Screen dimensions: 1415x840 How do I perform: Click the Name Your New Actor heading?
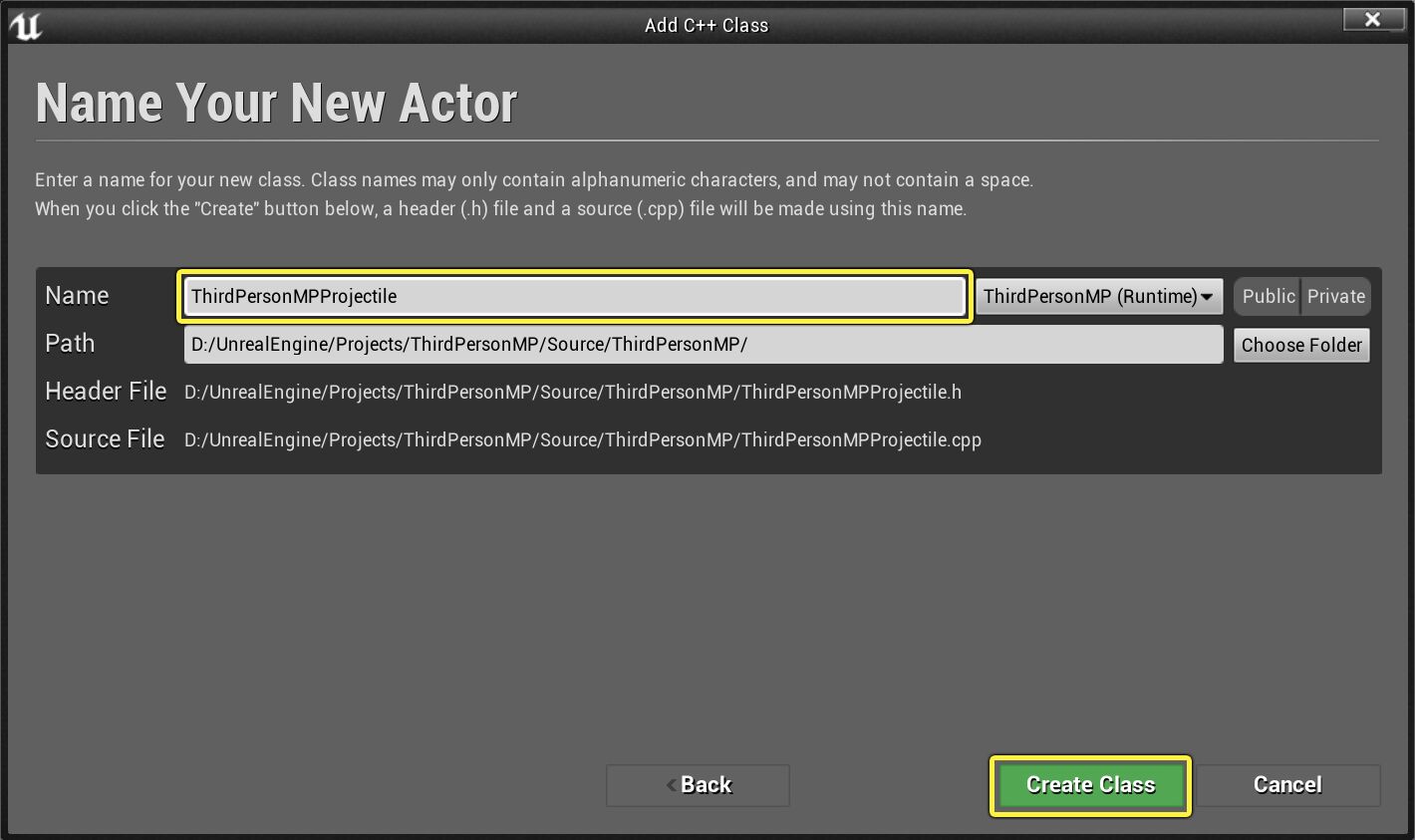[x=276, y=103]
